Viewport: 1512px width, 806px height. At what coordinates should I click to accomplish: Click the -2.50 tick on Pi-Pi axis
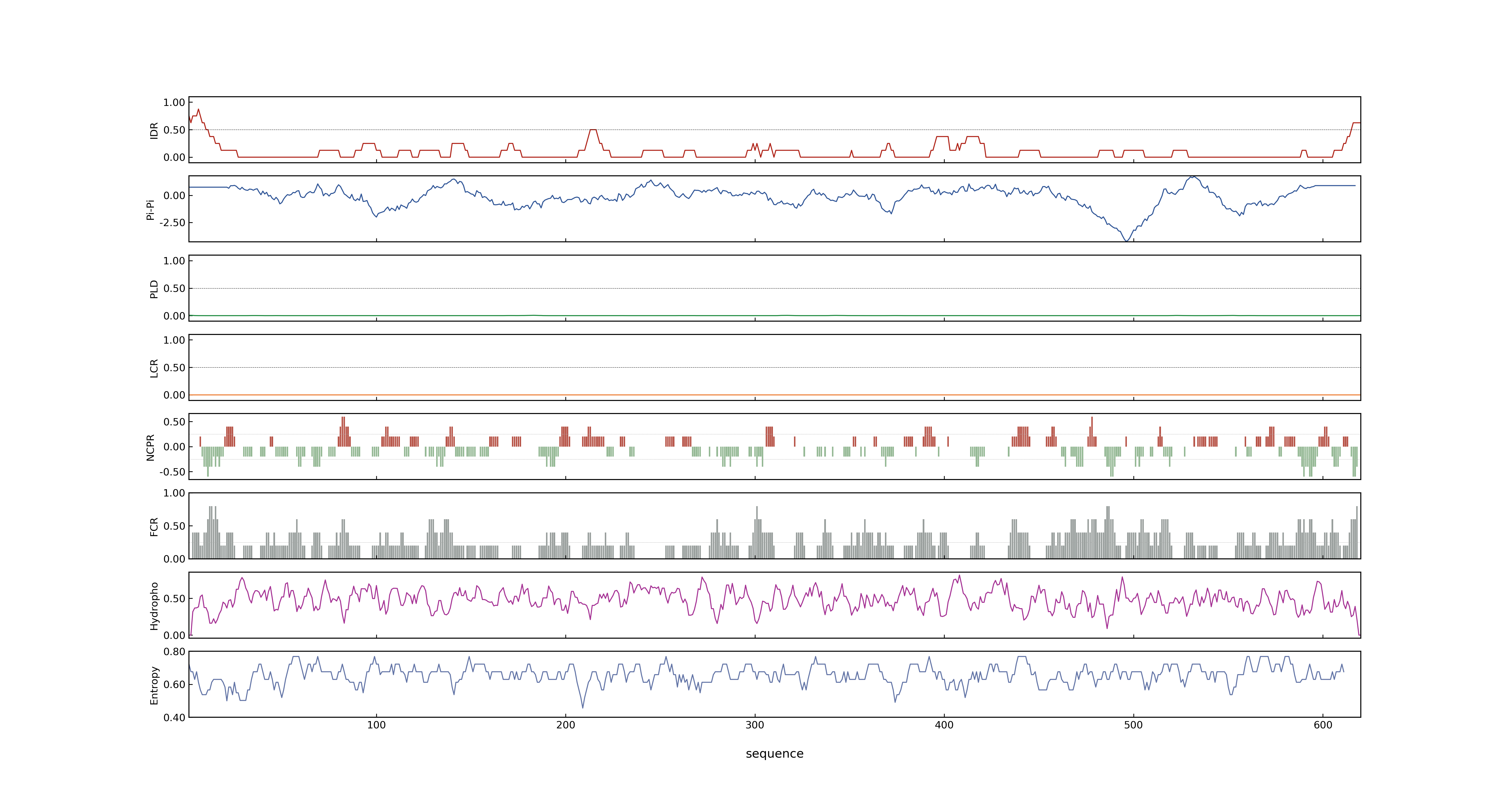tap(172, 223)
